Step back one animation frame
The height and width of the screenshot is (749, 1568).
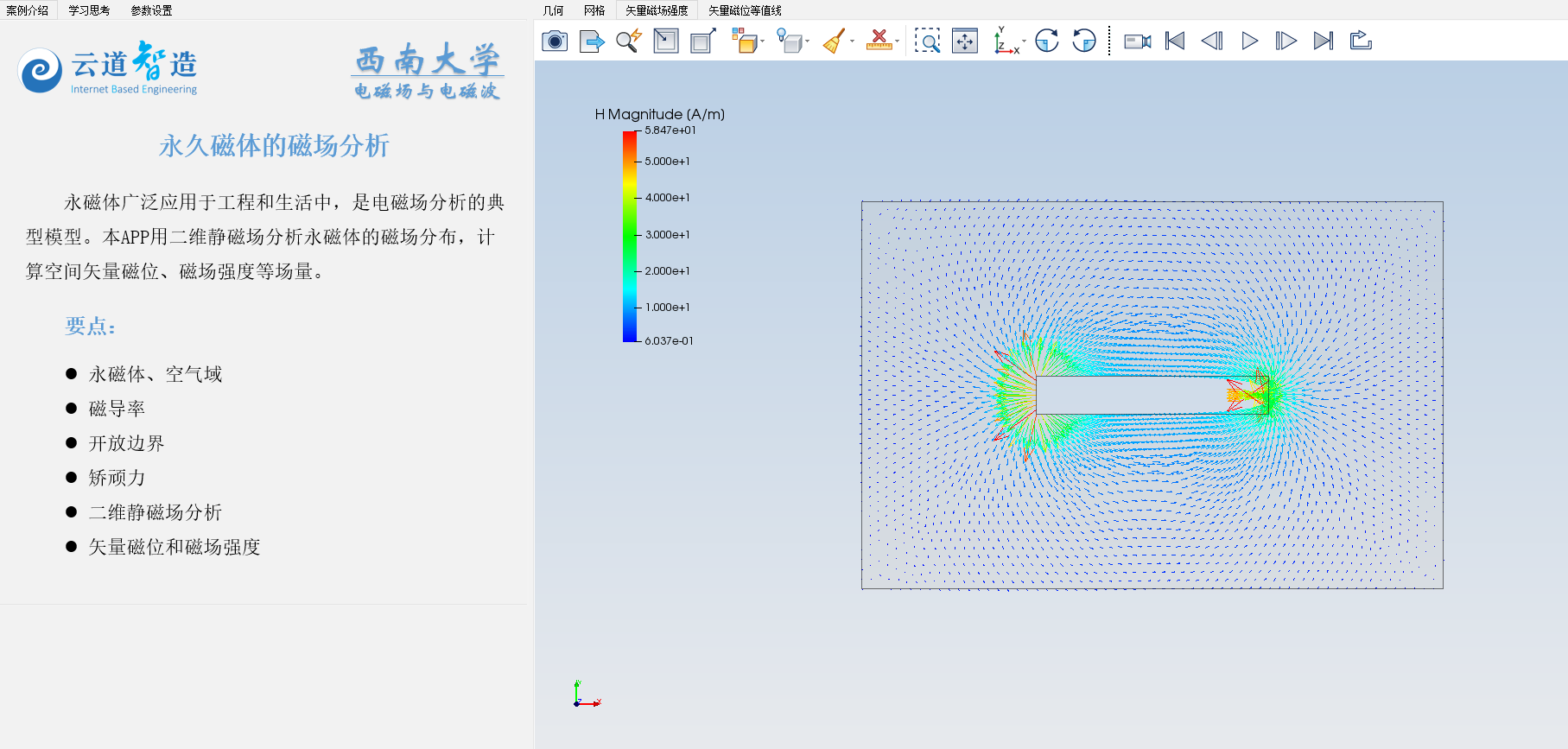tap(1212, 41)
